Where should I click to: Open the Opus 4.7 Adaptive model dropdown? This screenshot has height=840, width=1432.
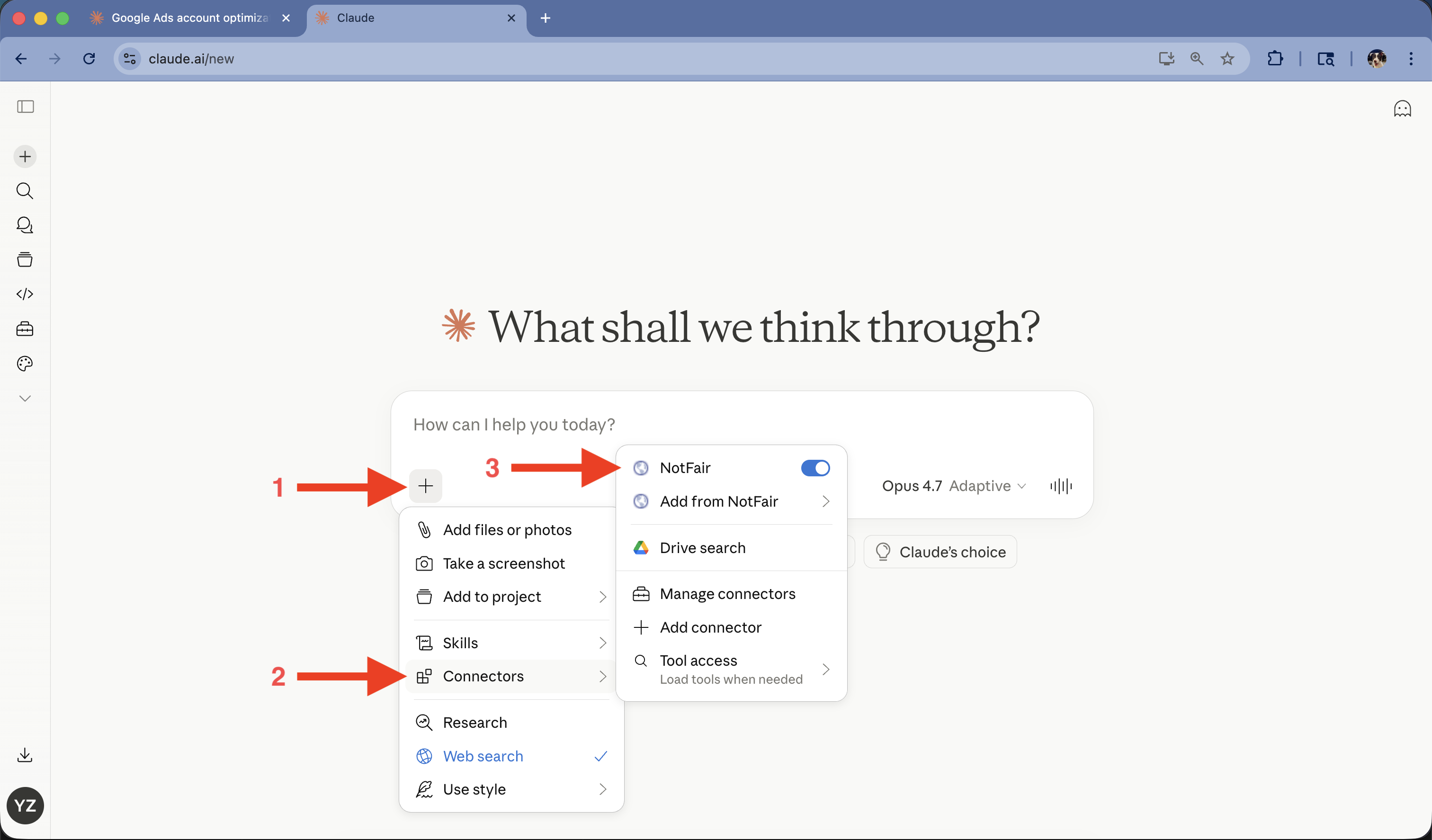click(954, 486)
